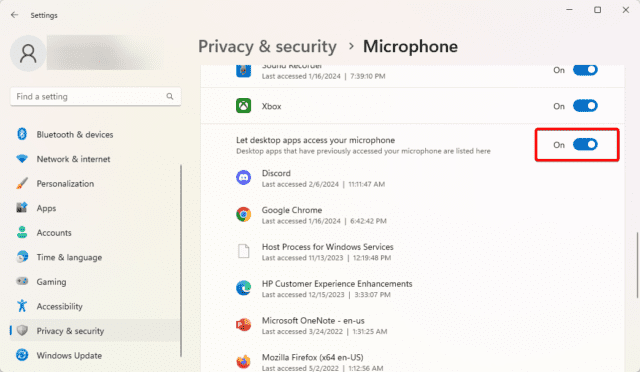
Task: Click the Microsoft OneNote app icon
Action: (244, 325)
